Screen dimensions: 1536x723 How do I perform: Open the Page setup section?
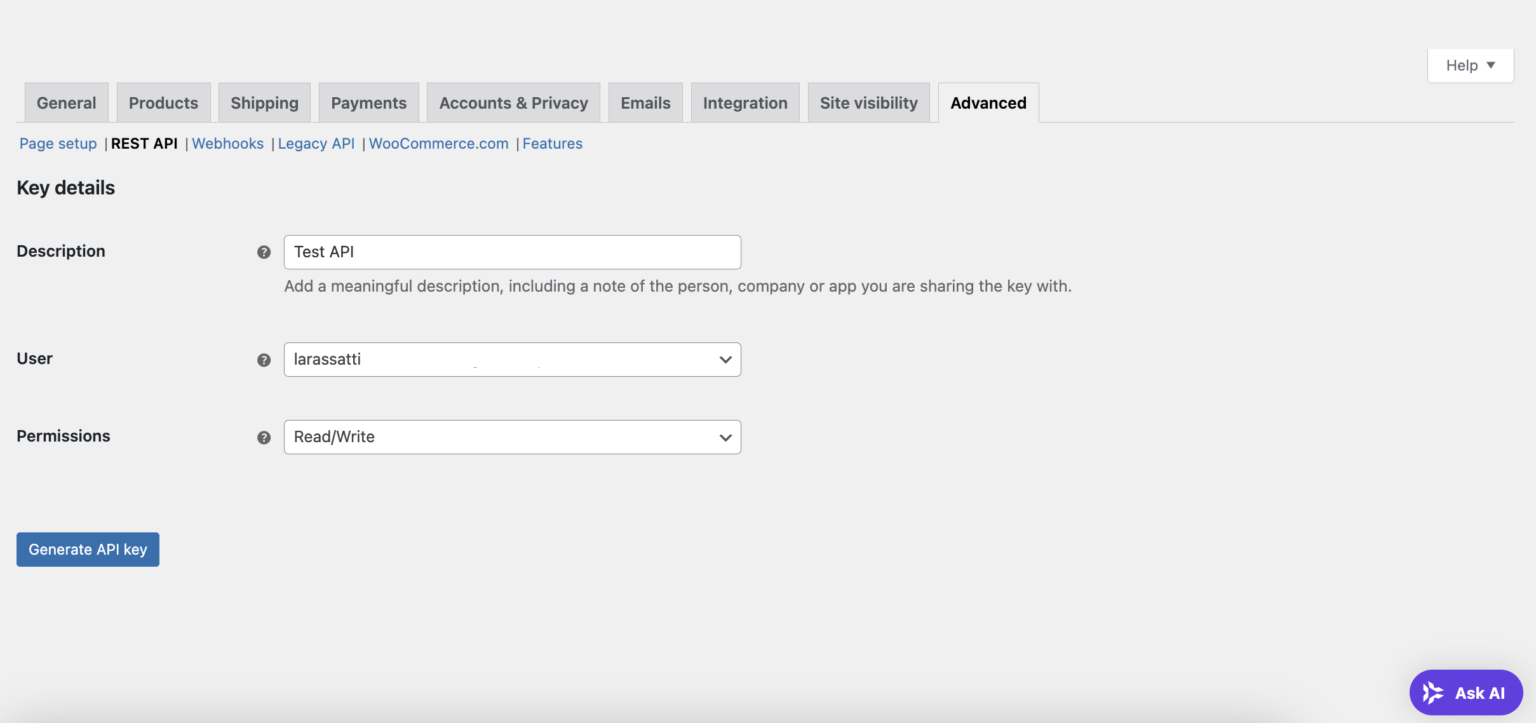pyautogui.click(x=57, y=143)
